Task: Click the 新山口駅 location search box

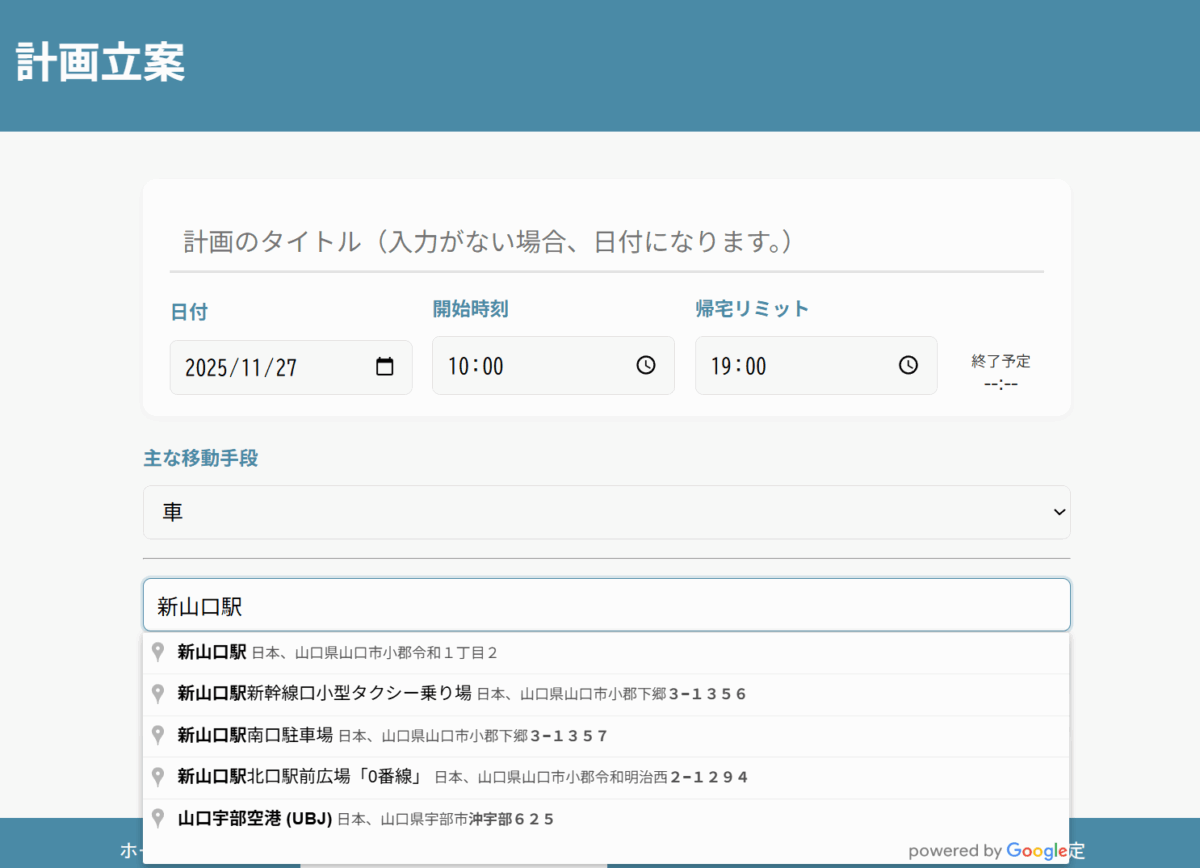Action: (x=606, y=605)
